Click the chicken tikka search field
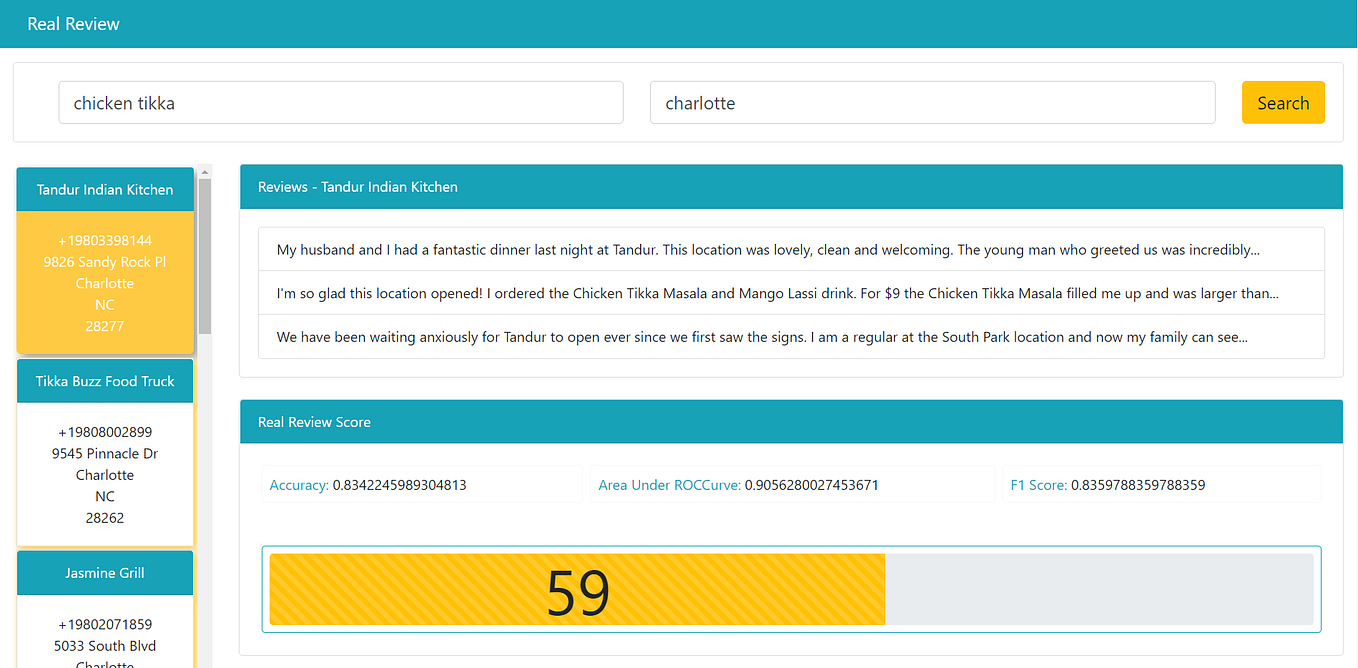 [x=340, y=102]
